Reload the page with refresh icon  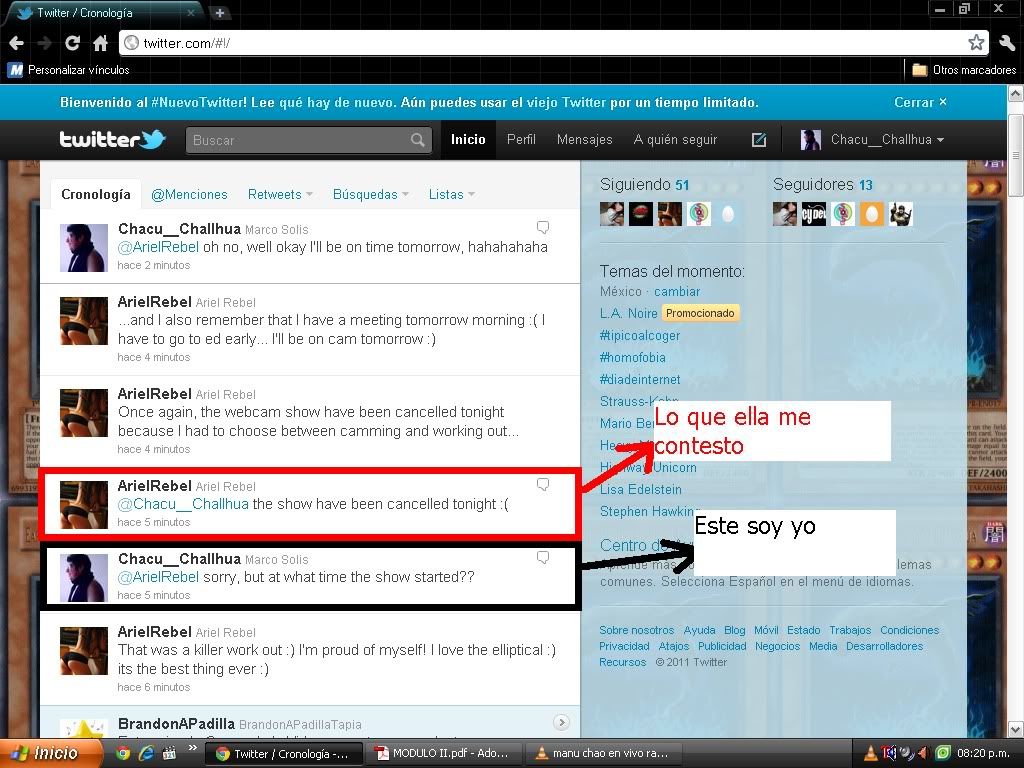tap(72, 43)
